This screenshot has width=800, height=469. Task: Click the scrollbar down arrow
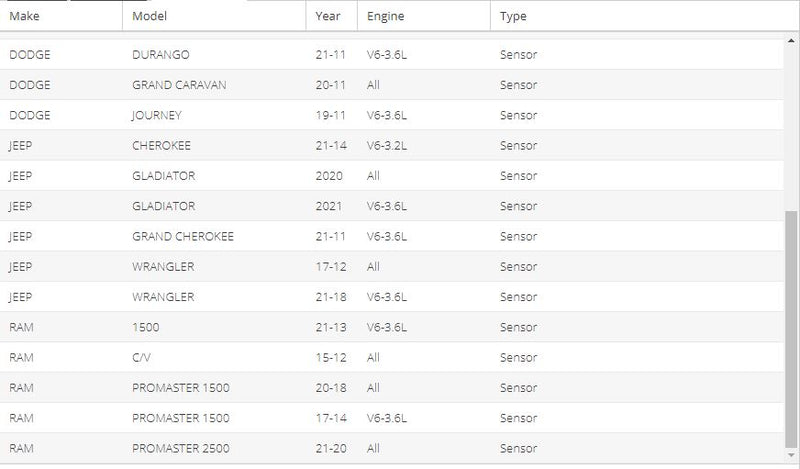pyautogui.click(x=791, y=455)
